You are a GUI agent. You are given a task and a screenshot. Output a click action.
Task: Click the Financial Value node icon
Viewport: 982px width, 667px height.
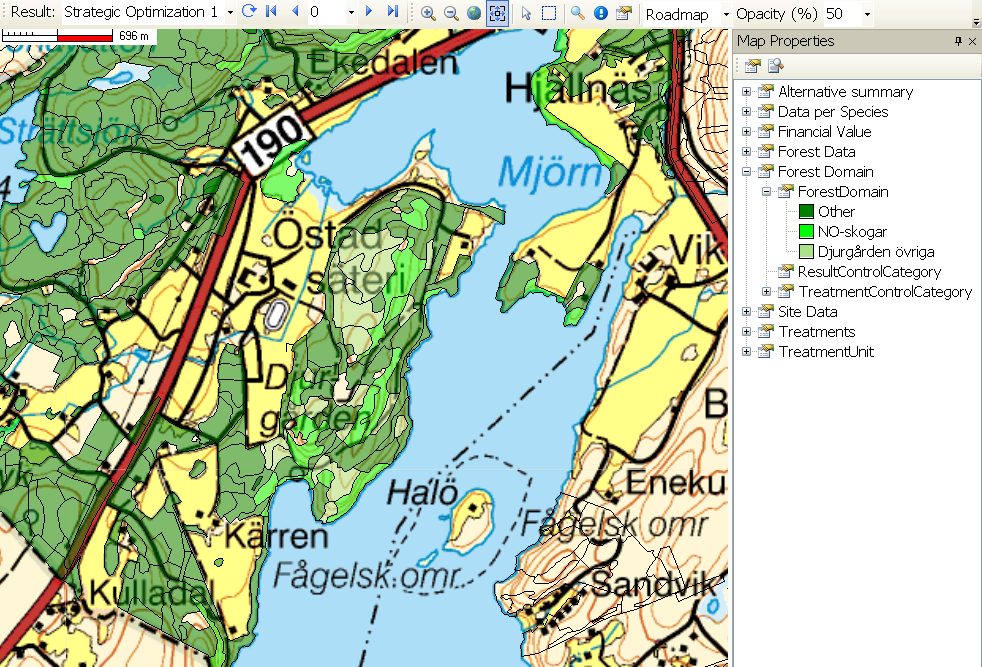click(x=765, y=132)
